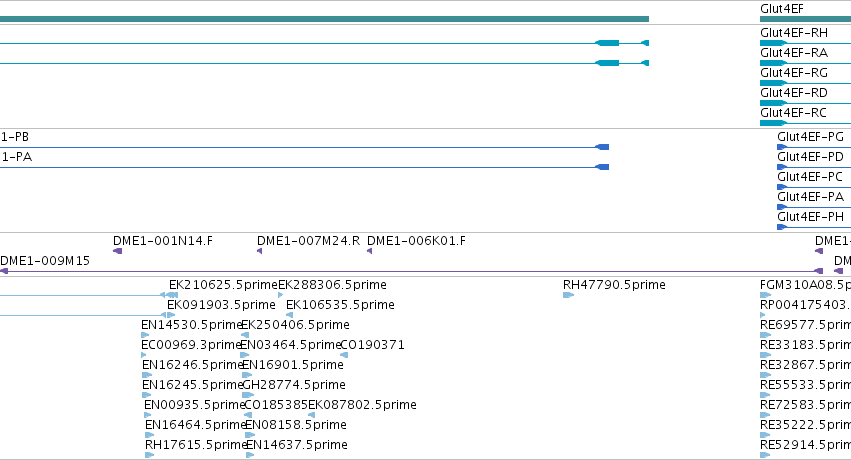This screenshot has height=460, width=851.
Task: Select the FGM310A08 EST label
Action: 805,285
